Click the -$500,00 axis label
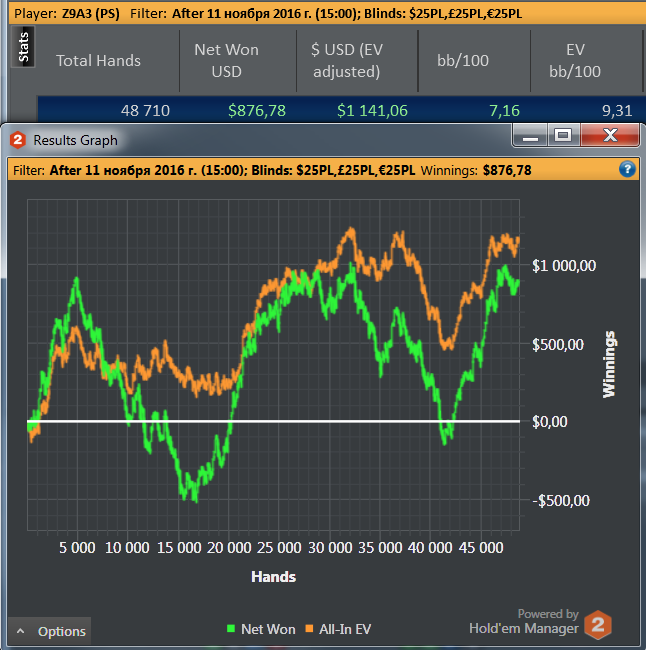The width and height of the screenshot is (646, 650). pyautogui.click(x=561, y=500)
